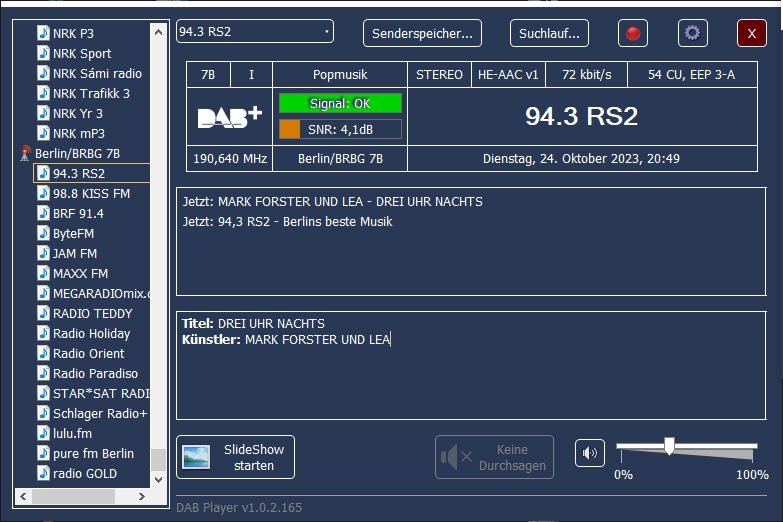The image size is (783, 522).
Task: Select station lulu.fm
Action: click(x=72, y=433)
